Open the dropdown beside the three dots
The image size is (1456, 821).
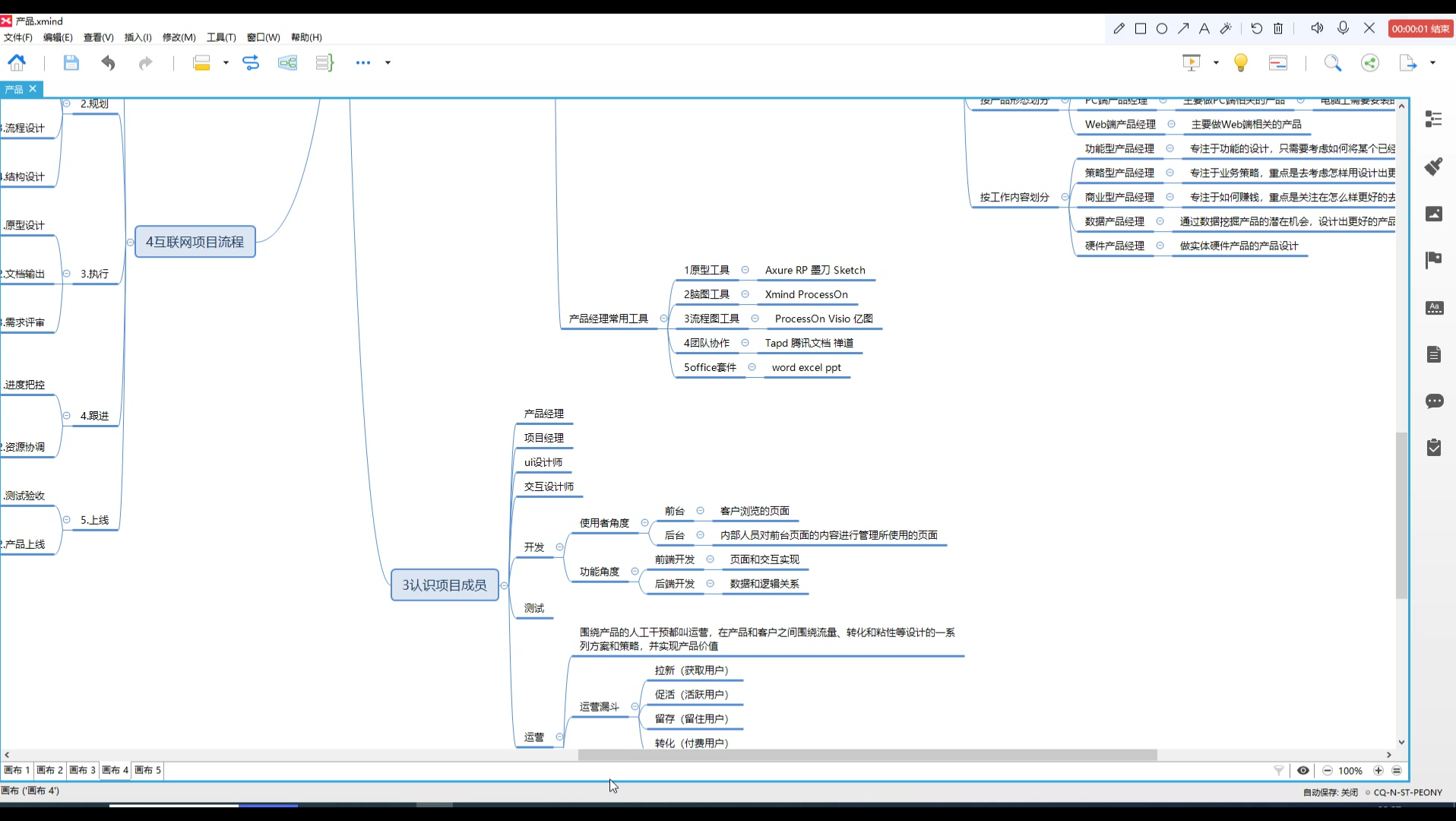tap(388, 63)
